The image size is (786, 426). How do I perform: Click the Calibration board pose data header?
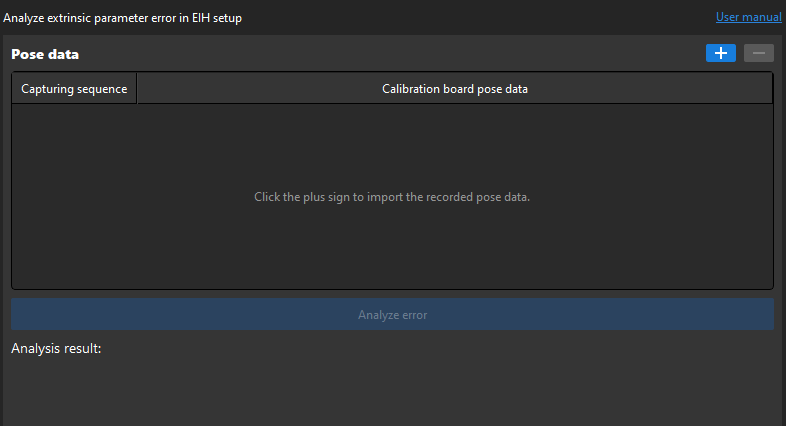pos(455,89)
